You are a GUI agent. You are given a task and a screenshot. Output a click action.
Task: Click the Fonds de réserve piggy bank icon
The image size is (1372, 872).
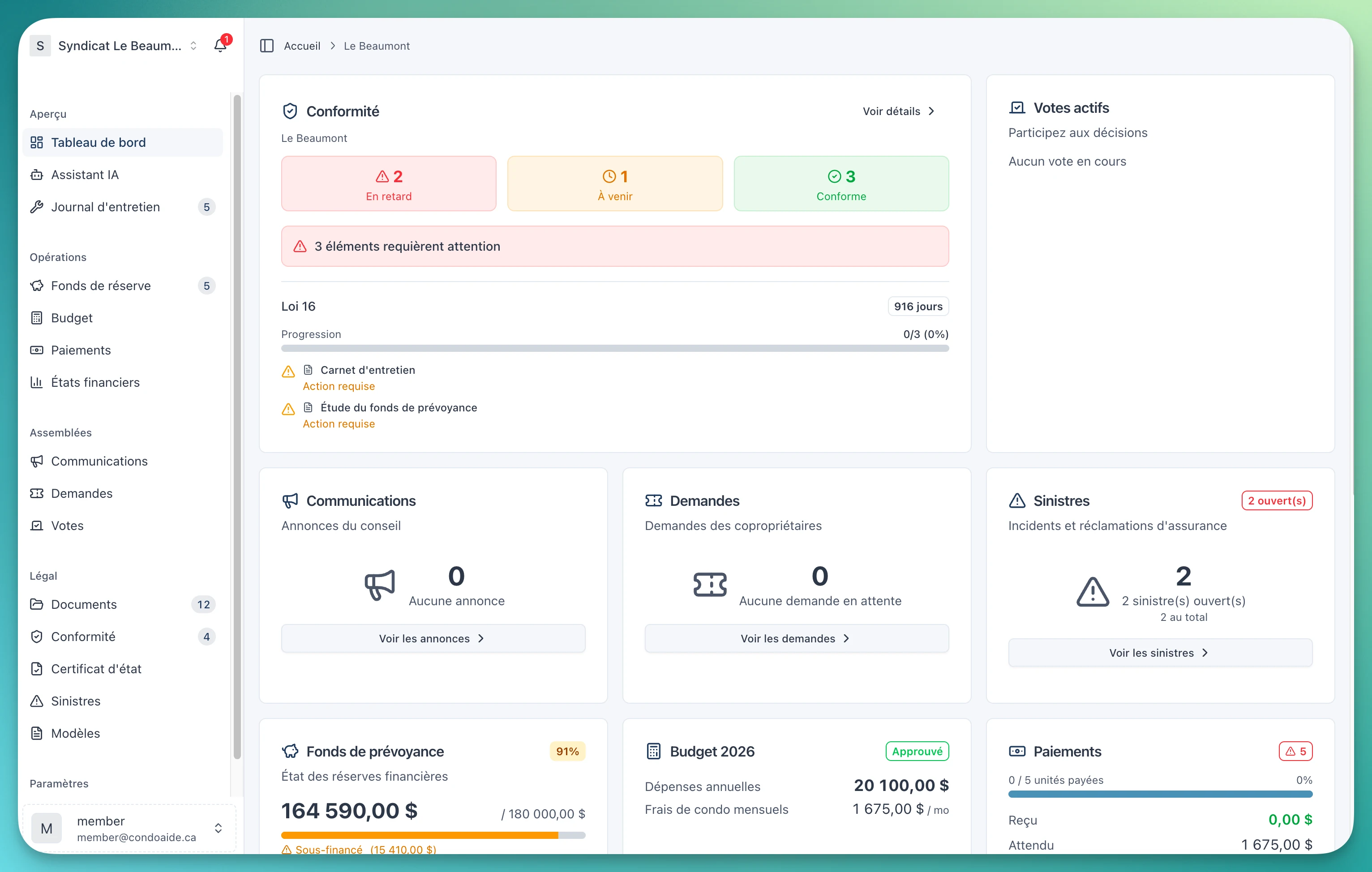pos(36,285)
